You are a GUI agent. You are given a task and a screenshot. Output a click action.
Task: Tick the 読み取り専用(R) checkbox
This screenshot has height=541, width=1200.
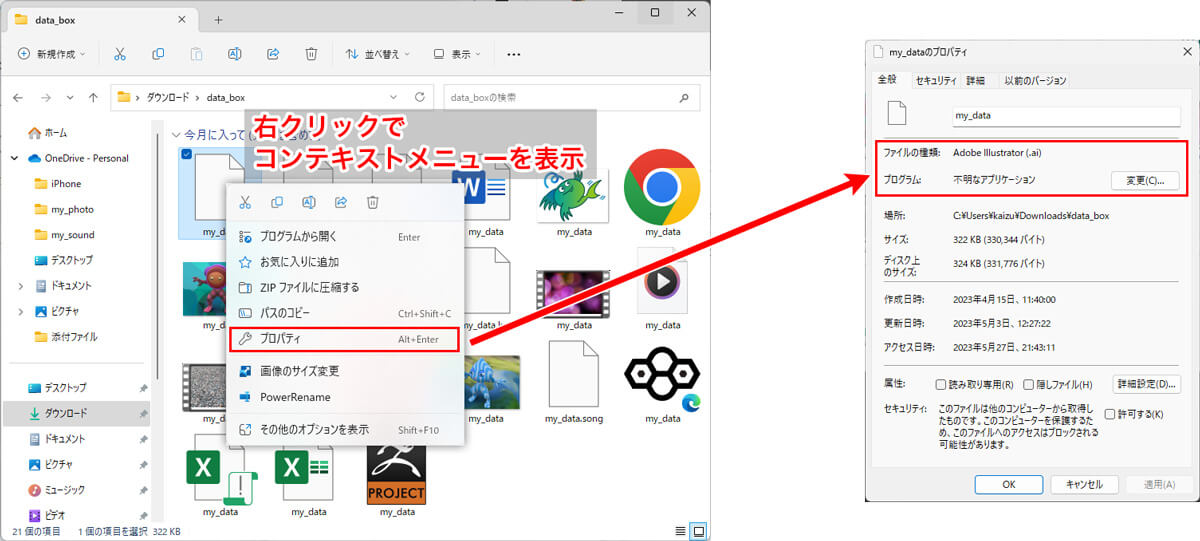(941, 385)
